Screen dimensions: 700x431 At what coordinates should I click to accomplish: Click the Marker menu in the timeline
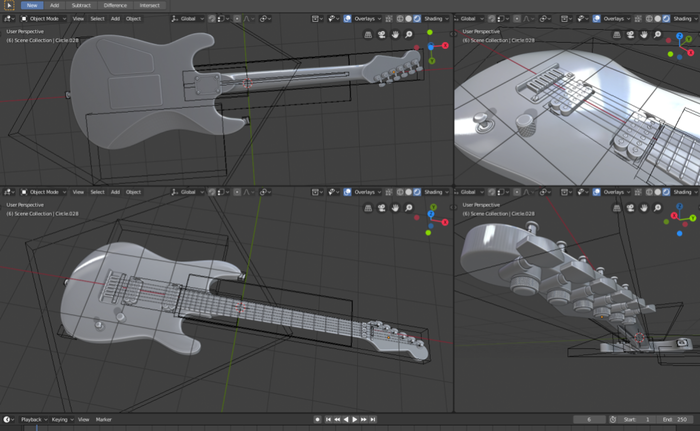pos(104,419)
